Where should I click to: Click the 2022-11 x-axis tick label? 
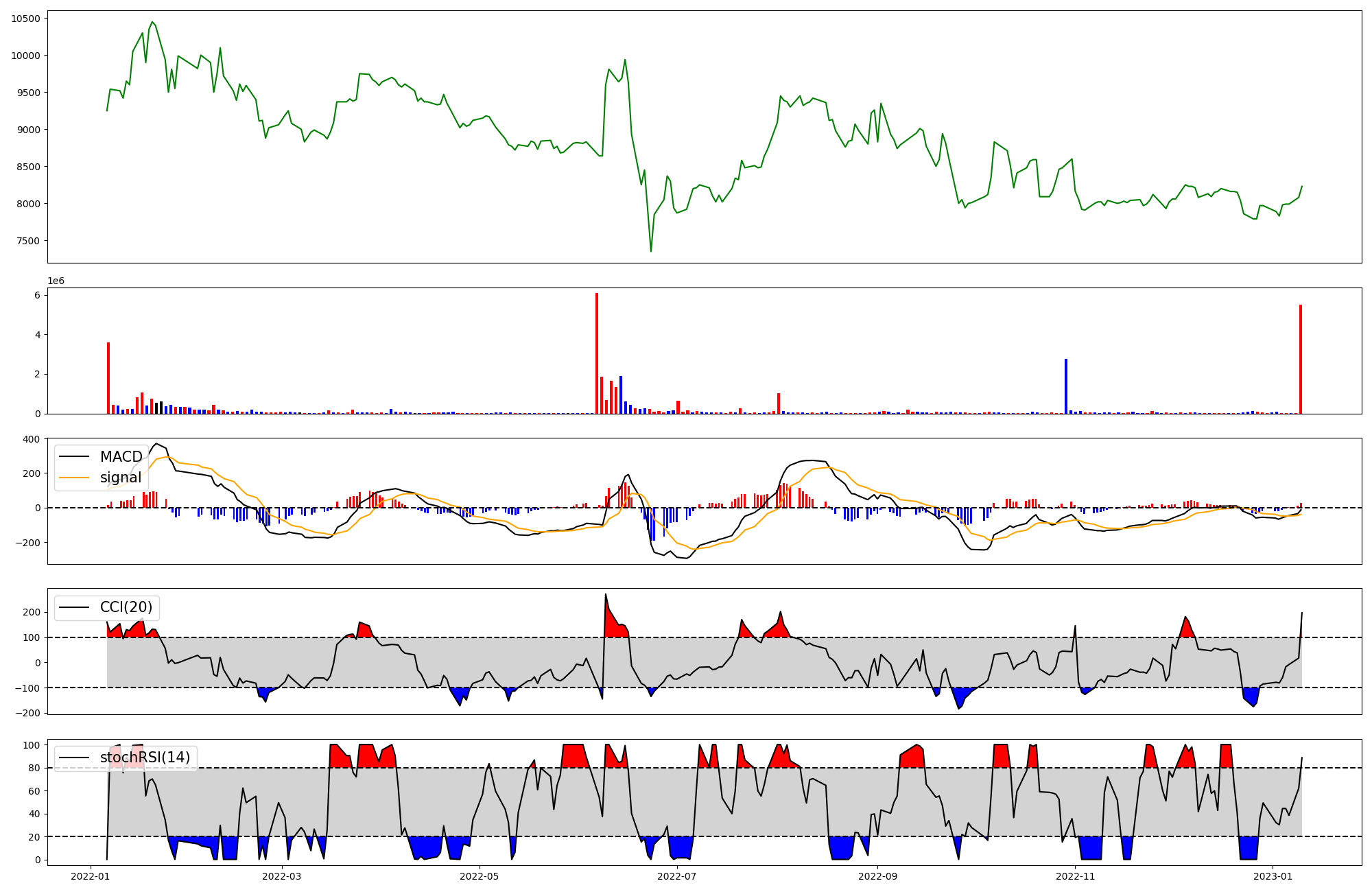1075,876
